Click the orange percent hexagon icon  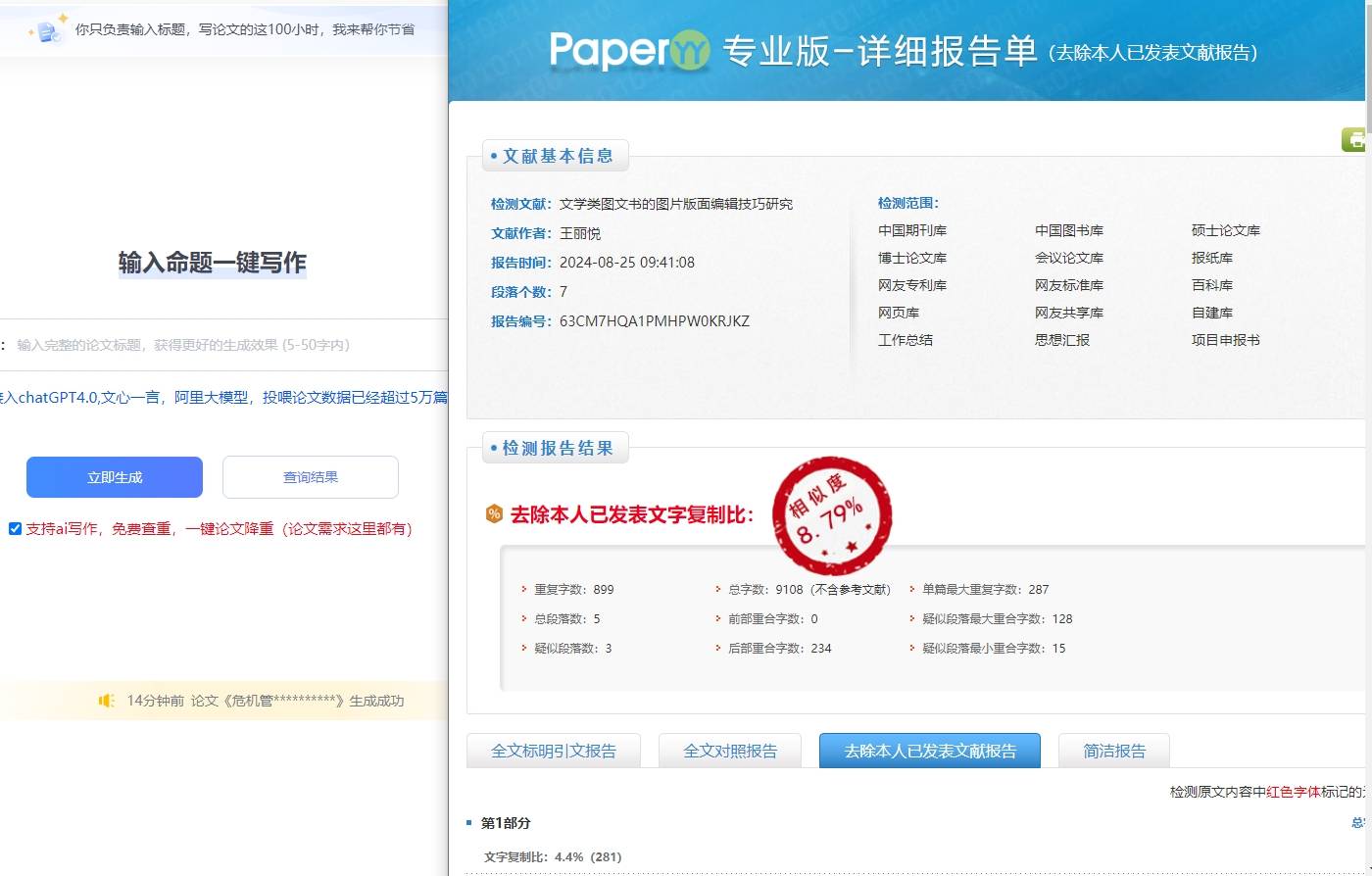494,514
